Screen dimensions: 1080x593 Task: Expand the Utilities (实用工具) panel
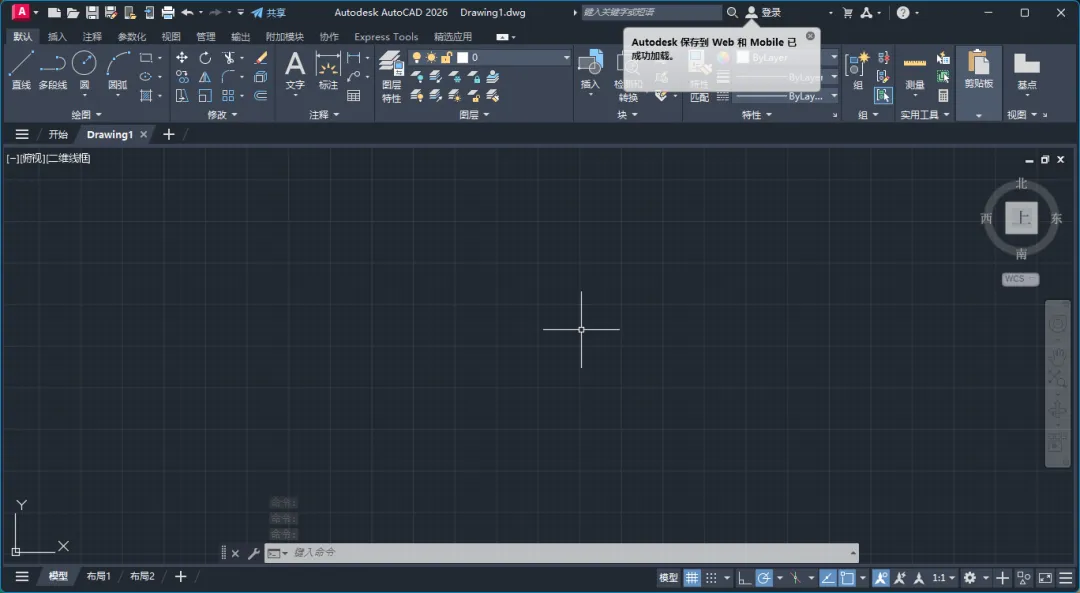(x=924, y=114)
